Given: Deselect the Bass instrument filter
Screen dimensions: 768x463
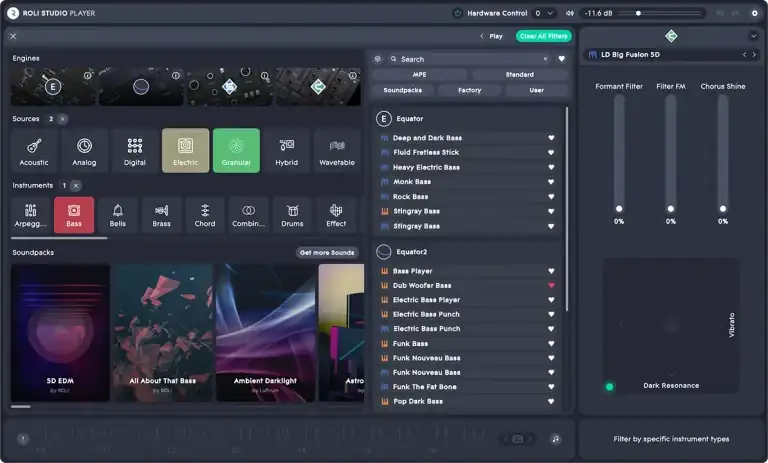Looking at the screenshot, I should 74,215.
